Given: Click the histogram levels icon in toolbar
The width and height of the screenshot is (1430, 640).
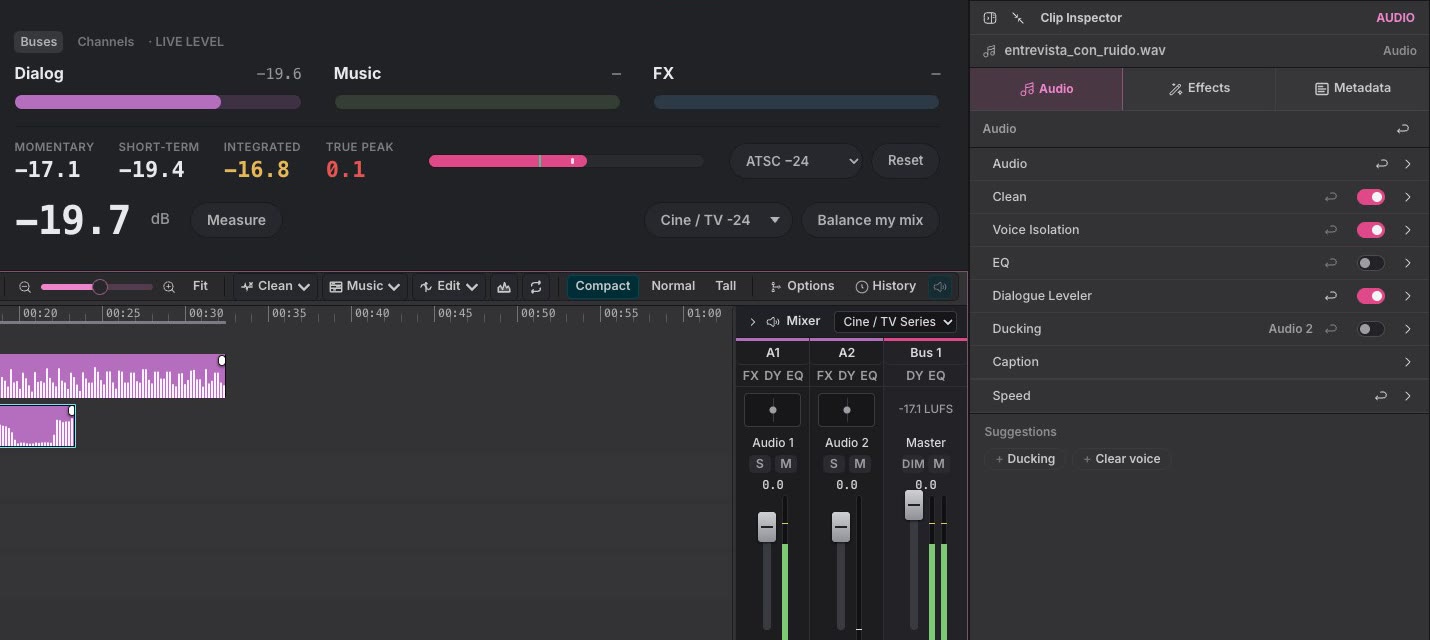Looking at the screenshot, I should tap(504, 287).
